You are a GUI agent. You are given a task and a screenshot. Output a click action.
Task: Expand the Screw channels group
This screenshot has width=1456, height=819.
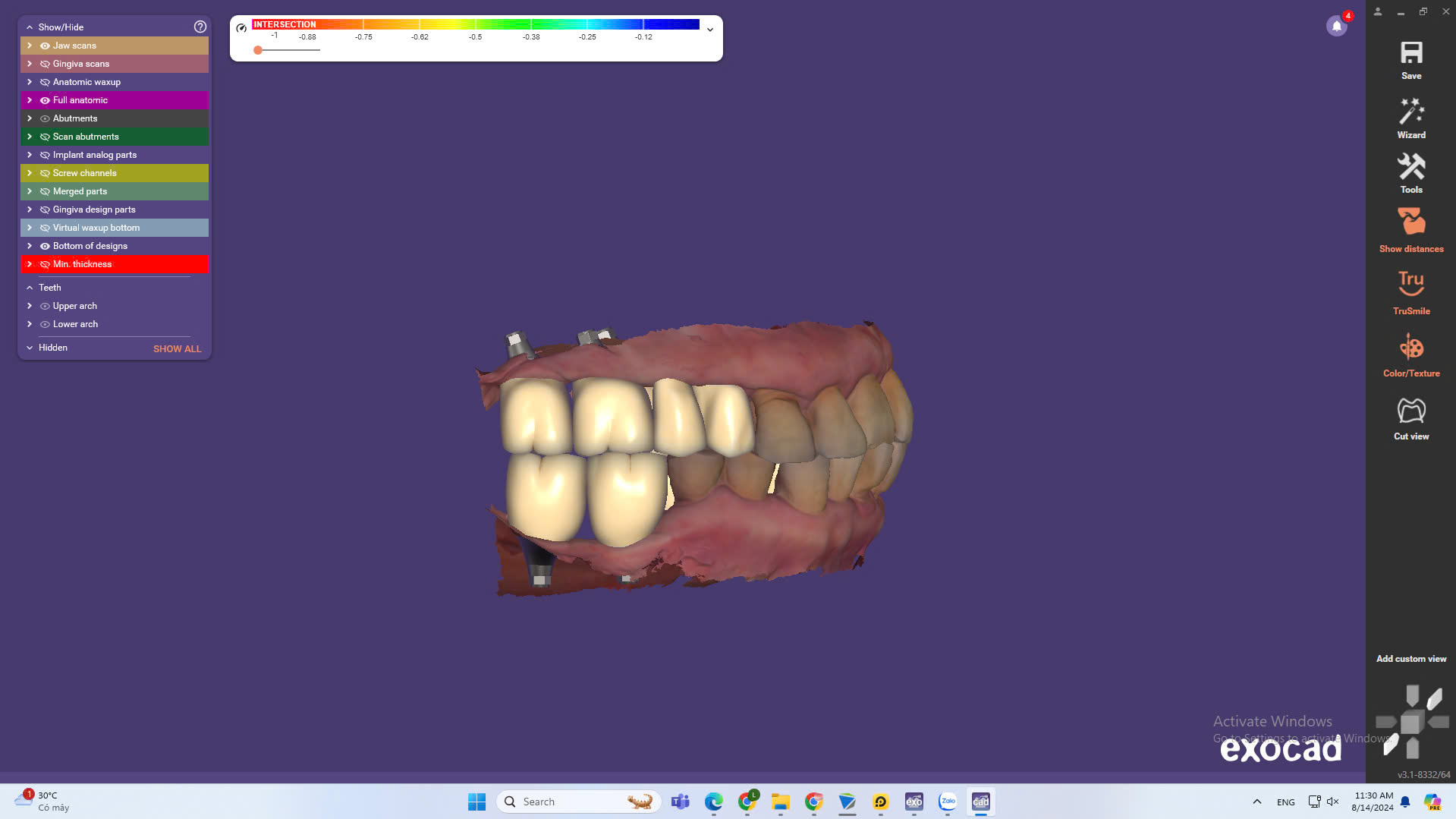(30, 173)
